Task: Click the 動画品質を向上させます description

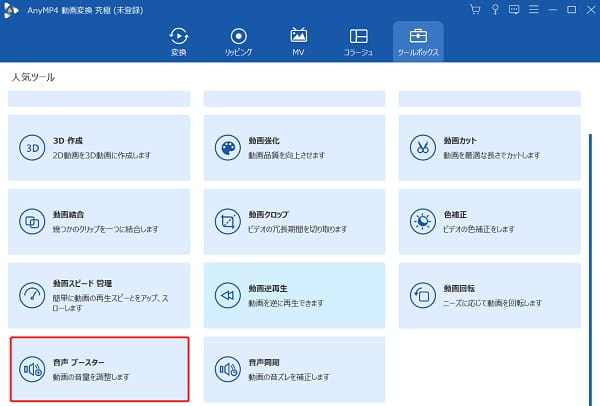Action: pyautogui.click(x=287, y=155)
